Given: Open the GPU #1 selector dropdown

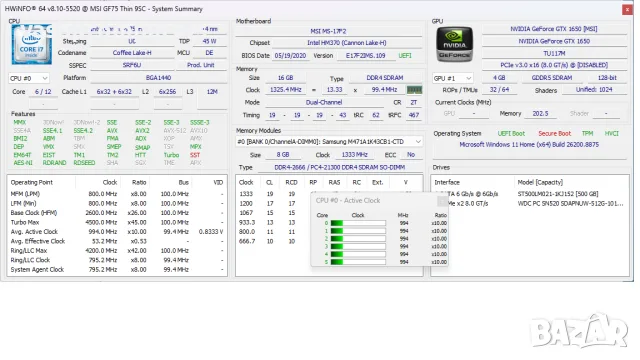Looking at the screenshot, I should (453, 78).
